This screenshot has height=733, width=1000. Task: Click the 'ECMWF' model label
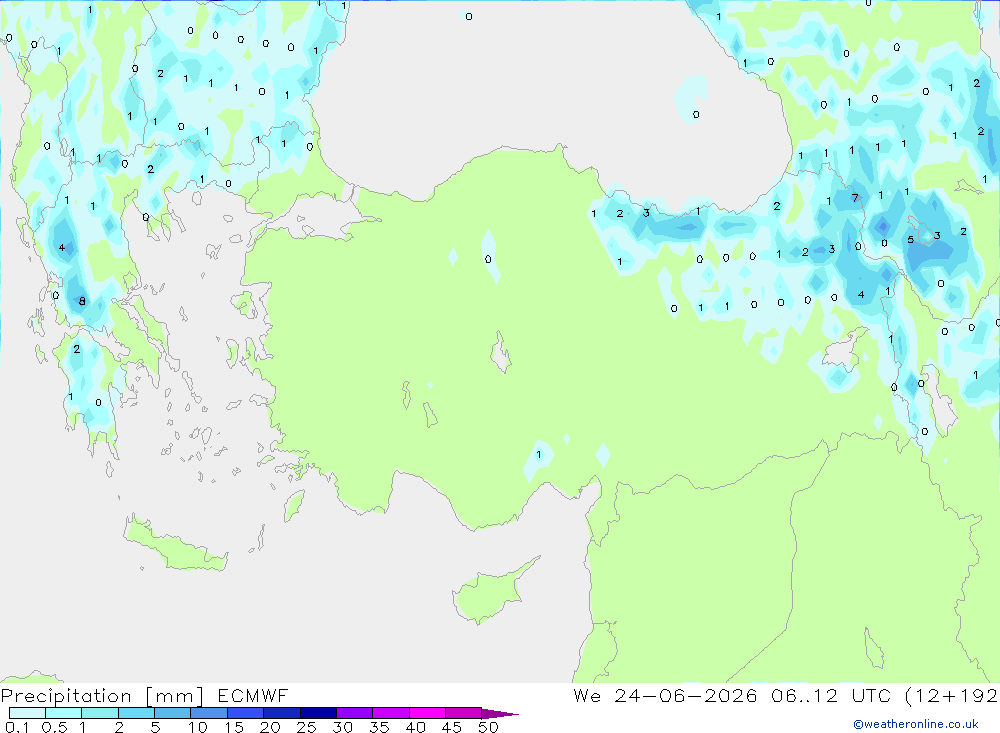(253, 695)
